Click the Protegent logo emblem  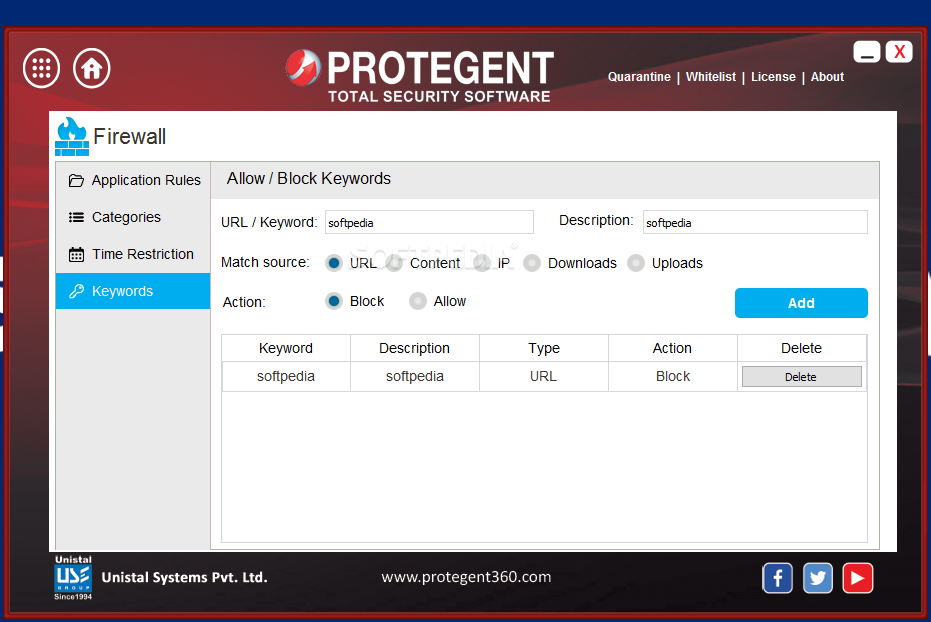pyautogui.click(x=303, y=67)
